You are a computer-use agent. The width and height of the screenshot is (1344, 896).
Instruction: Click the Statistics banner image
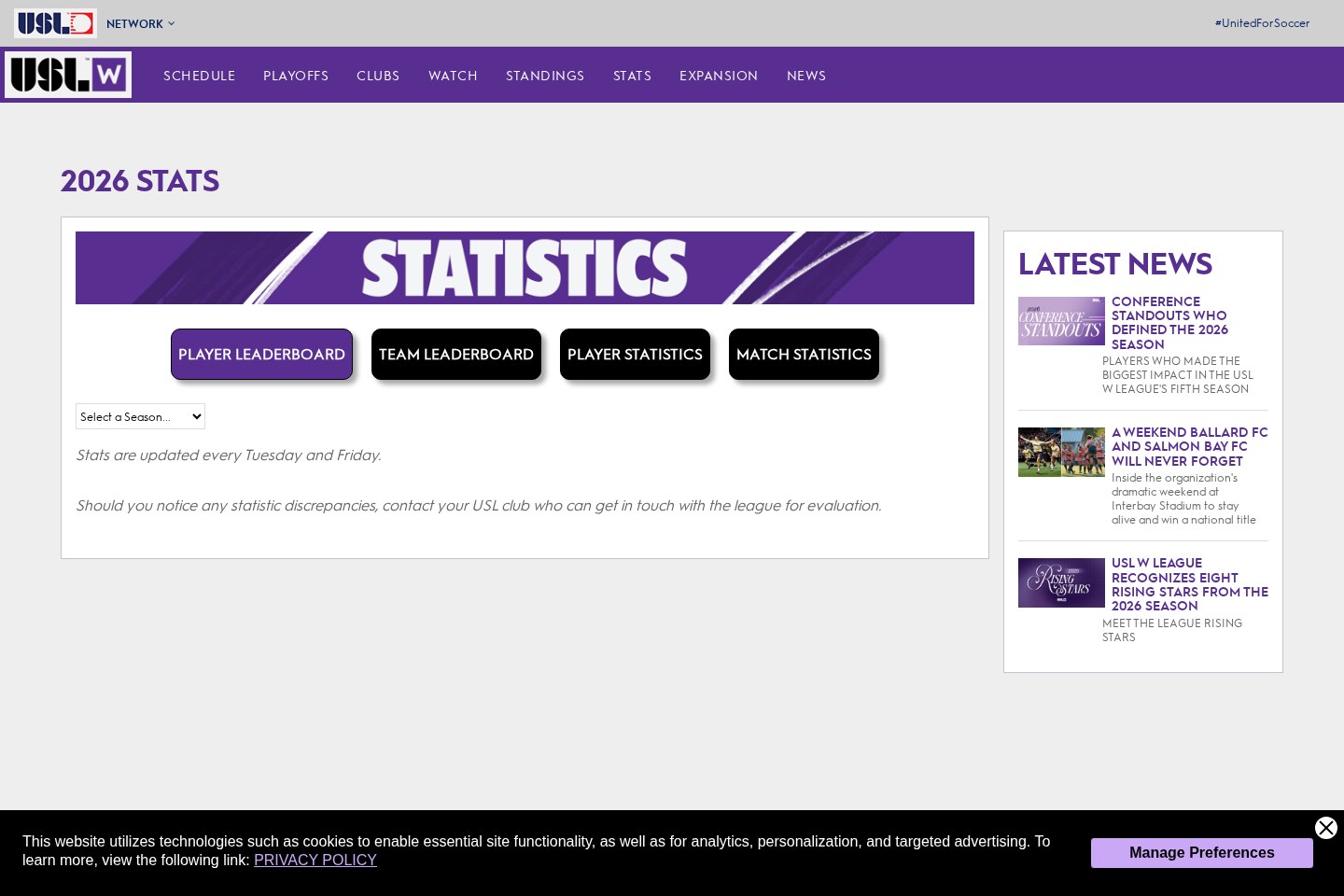(x=525, y=268)
